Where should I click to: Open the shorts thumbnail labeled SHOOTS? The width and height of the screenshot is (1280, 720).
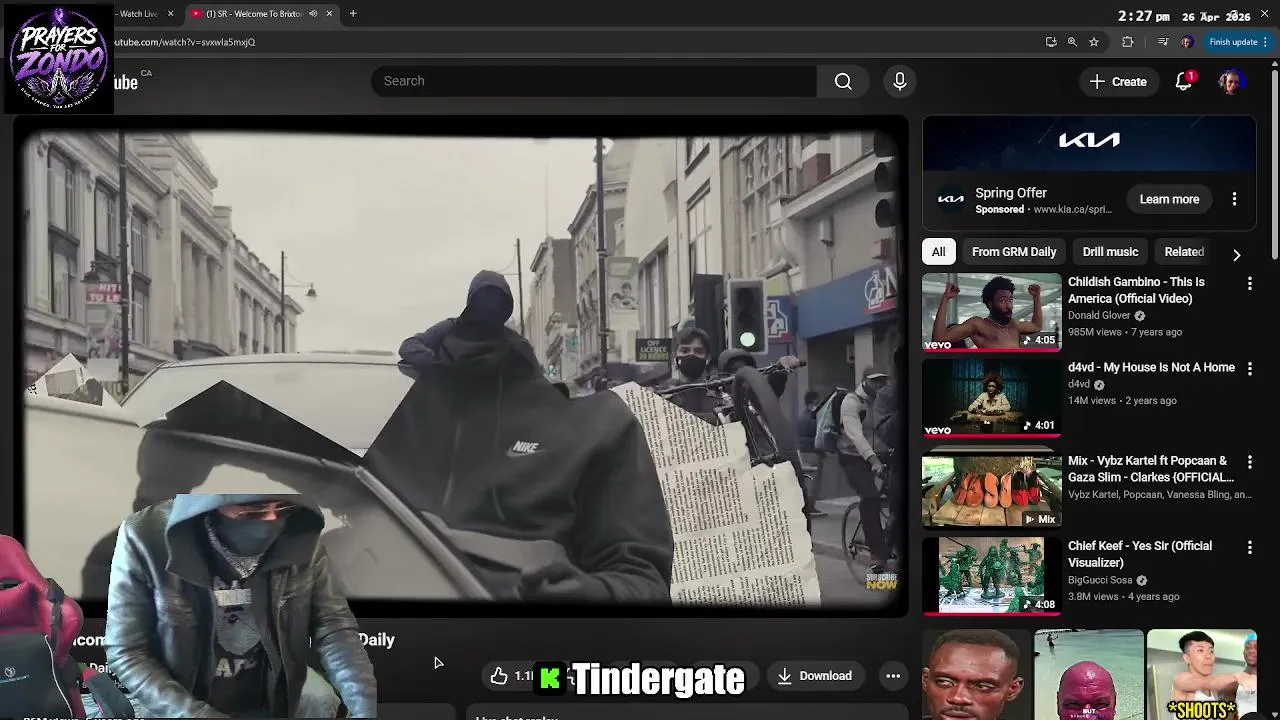coord(1202,675)
